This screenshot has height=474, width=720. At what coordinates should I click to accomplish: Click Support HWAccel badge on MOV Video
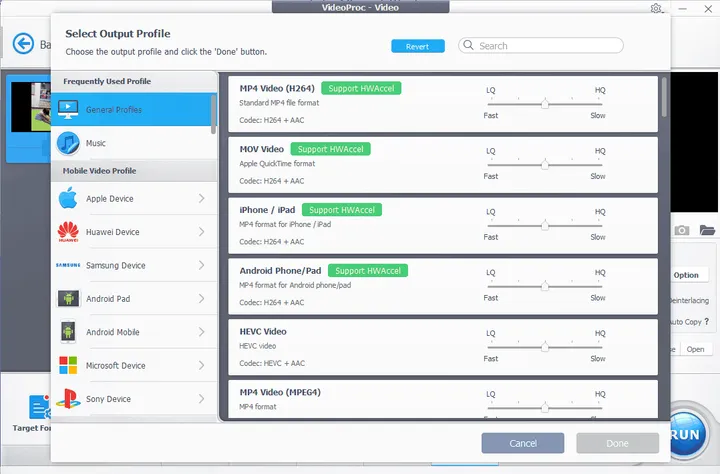331,149
